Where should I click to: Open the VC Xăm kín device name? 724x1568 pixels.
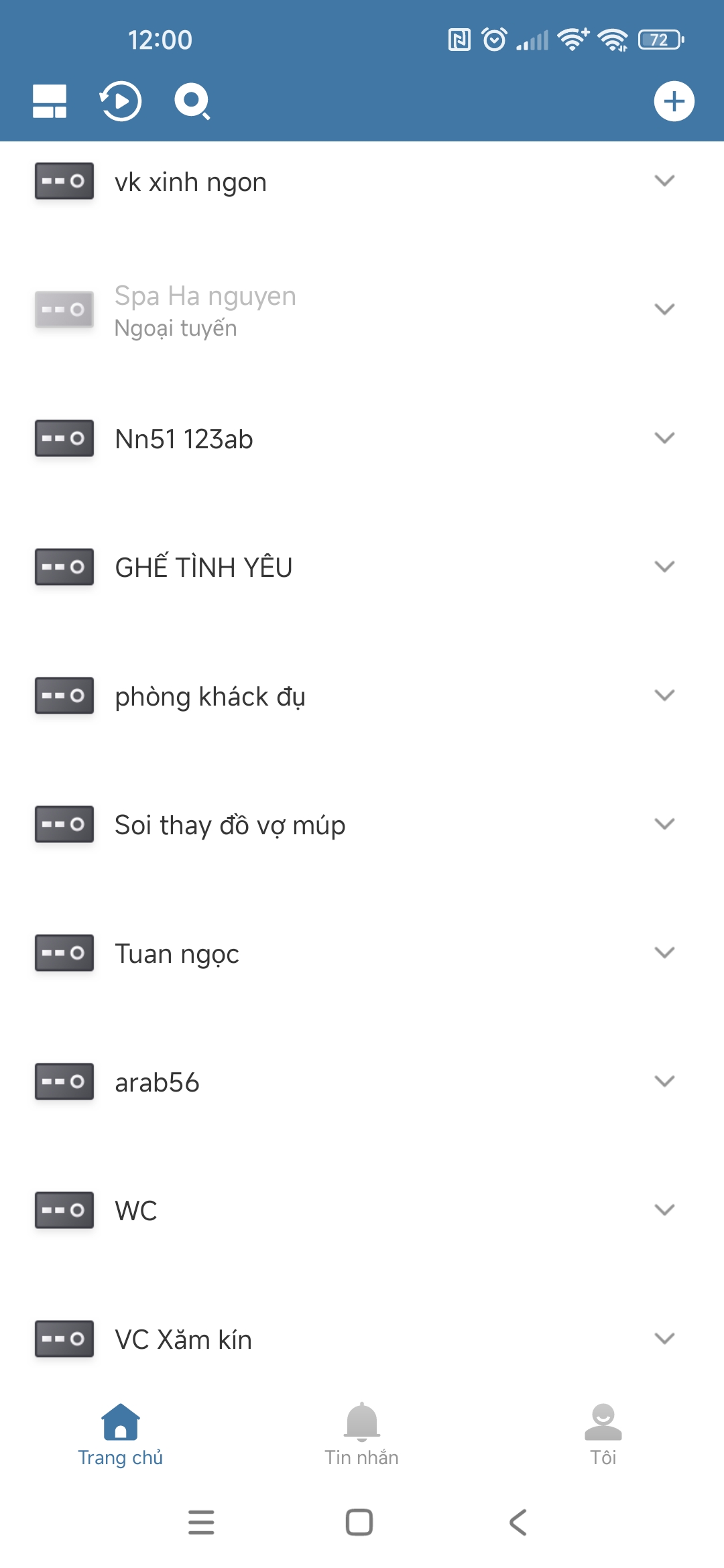pos(183,1340)
